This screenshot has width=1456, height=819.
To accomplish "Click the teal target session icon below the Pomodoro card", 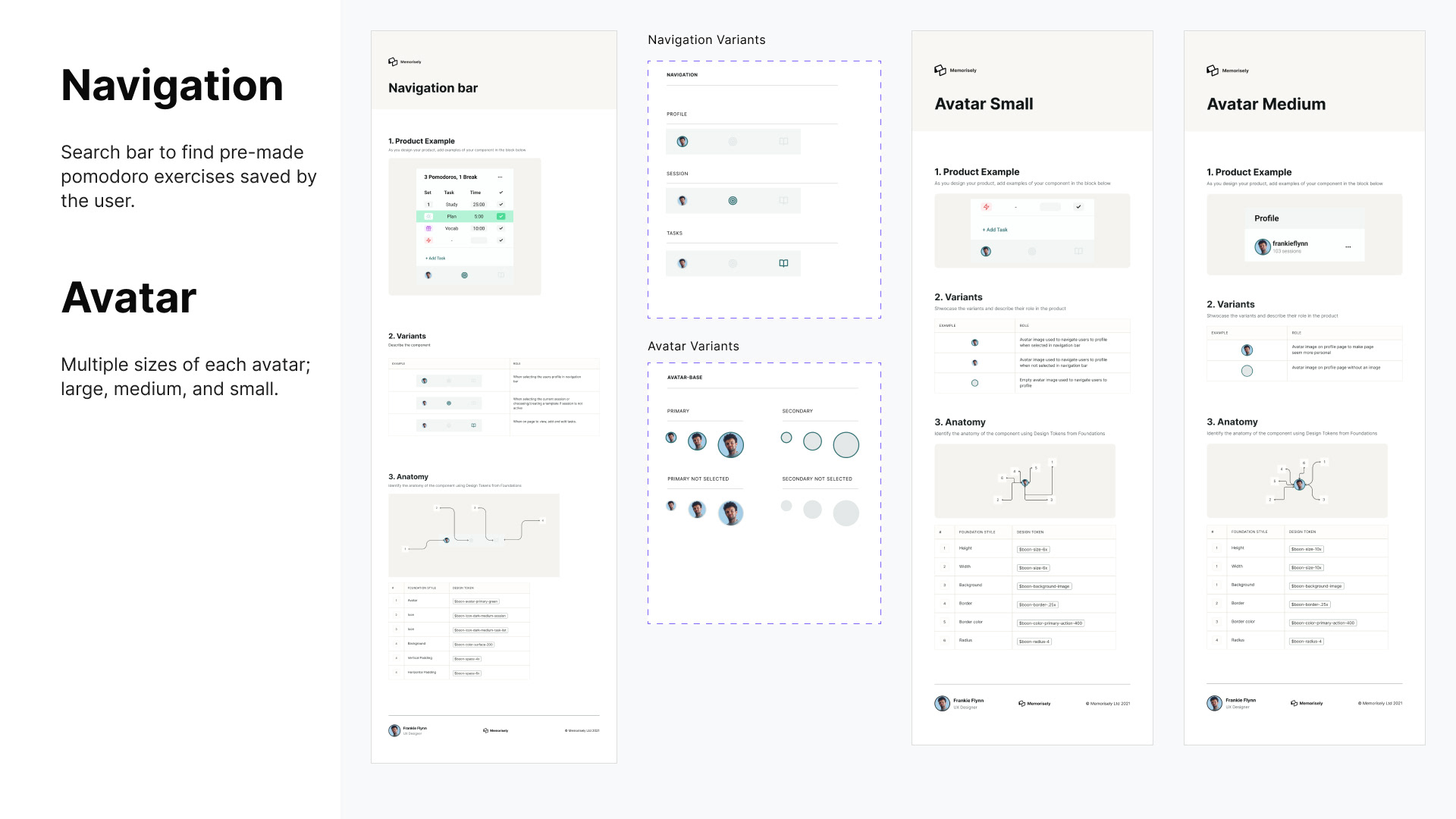I will coord(465,275).
